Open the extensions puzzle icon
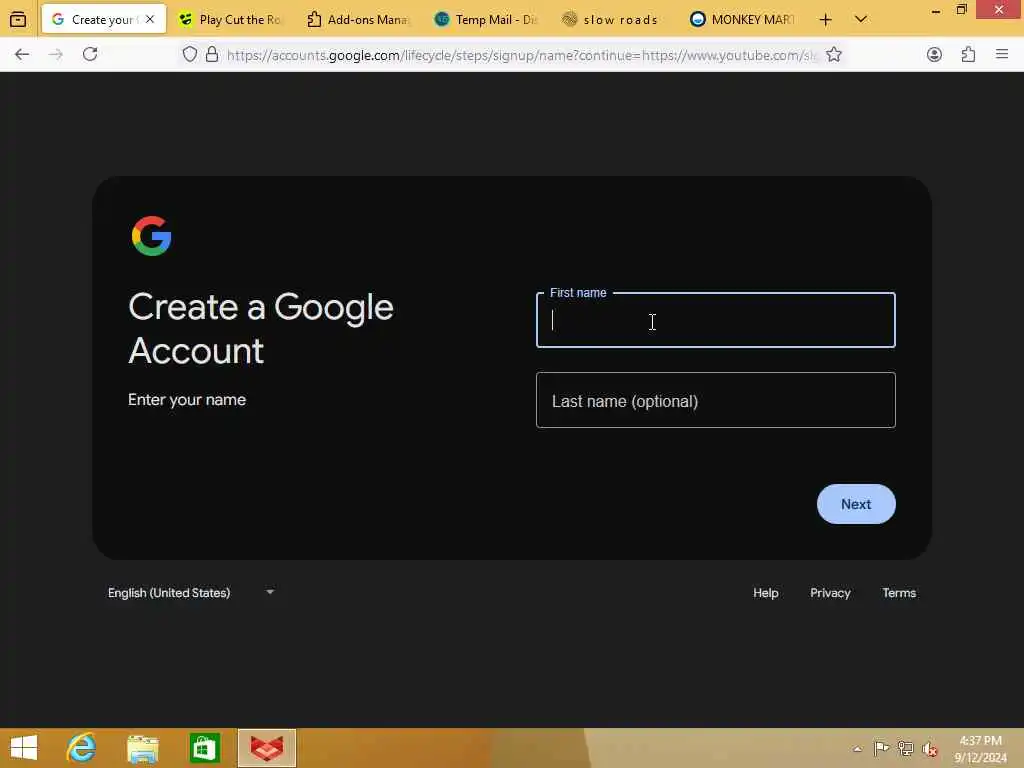This screenshot has width=1024, height=768. pyautogui.click(x=968, y=55)
